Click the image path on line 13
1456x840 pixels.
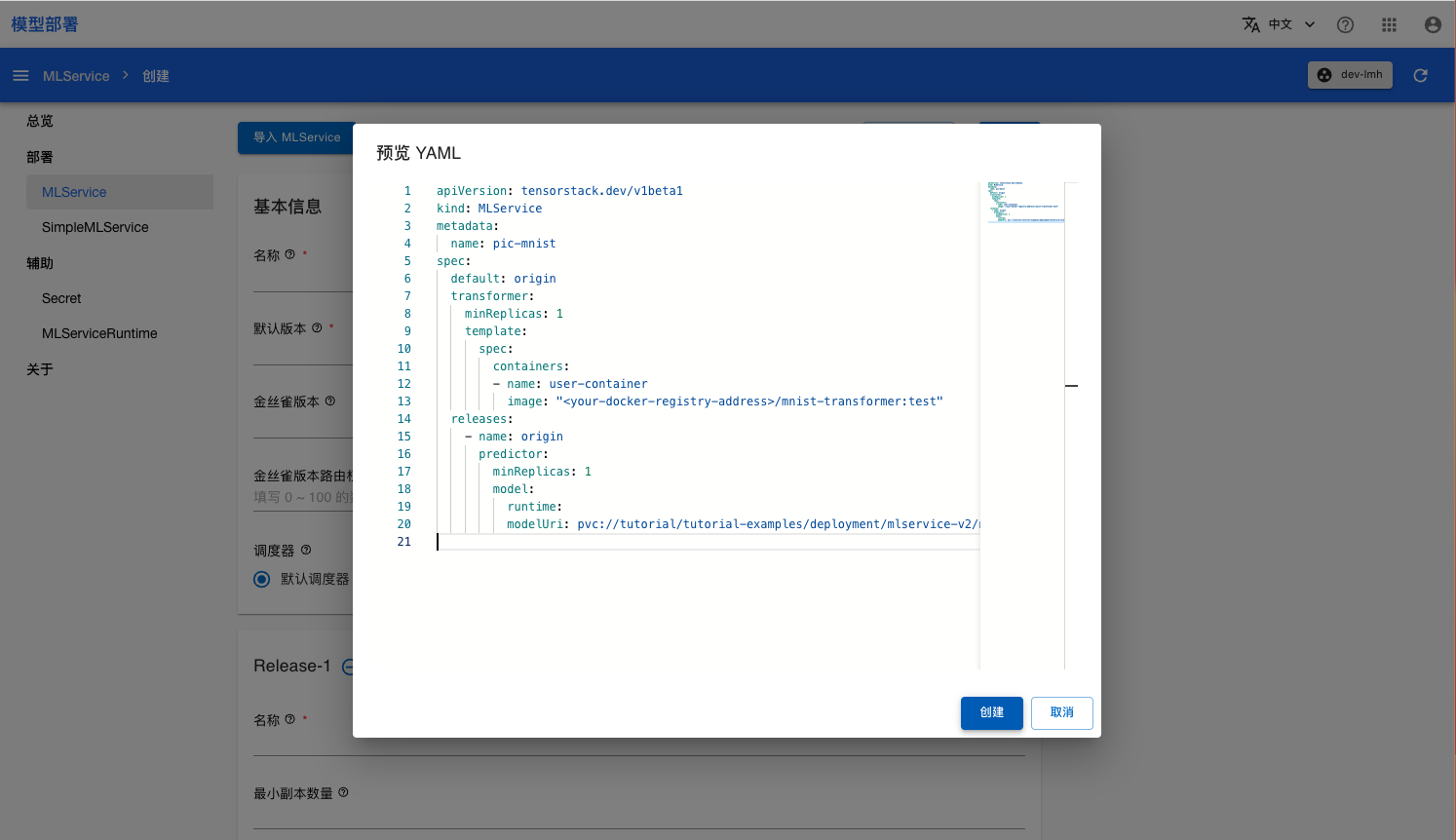pyautogui.click(x=749, y=401)
